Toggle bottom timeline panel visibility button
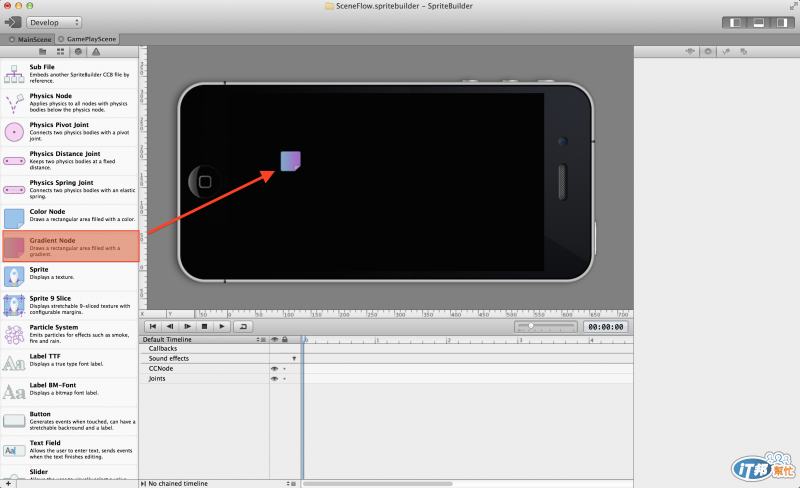The image size is (800, 488). (759, 22)
